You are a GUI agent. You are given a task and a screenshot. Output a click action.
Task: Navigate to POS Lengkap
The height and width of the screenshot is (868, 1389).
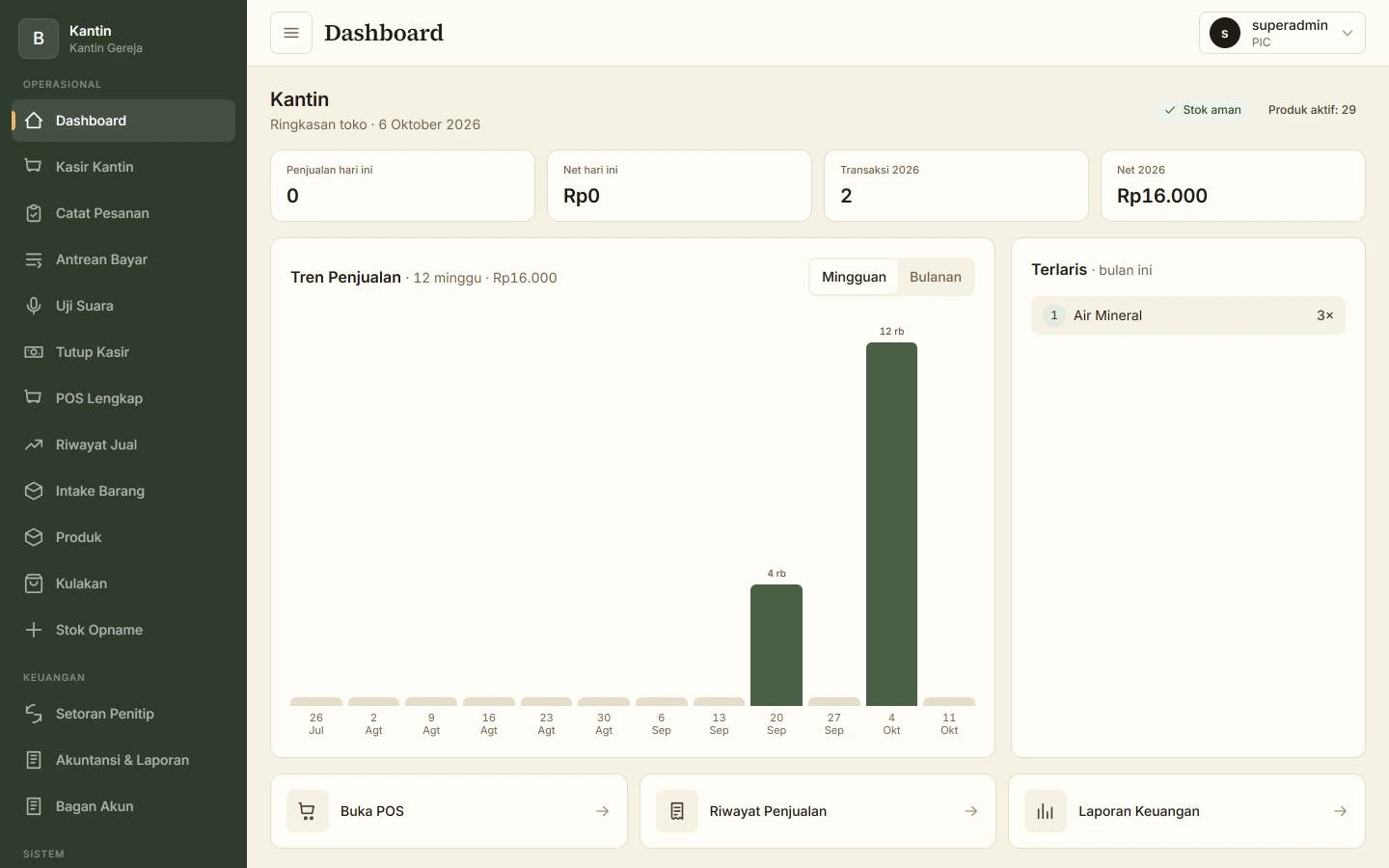pyautogui.click(x=123, y=398)
